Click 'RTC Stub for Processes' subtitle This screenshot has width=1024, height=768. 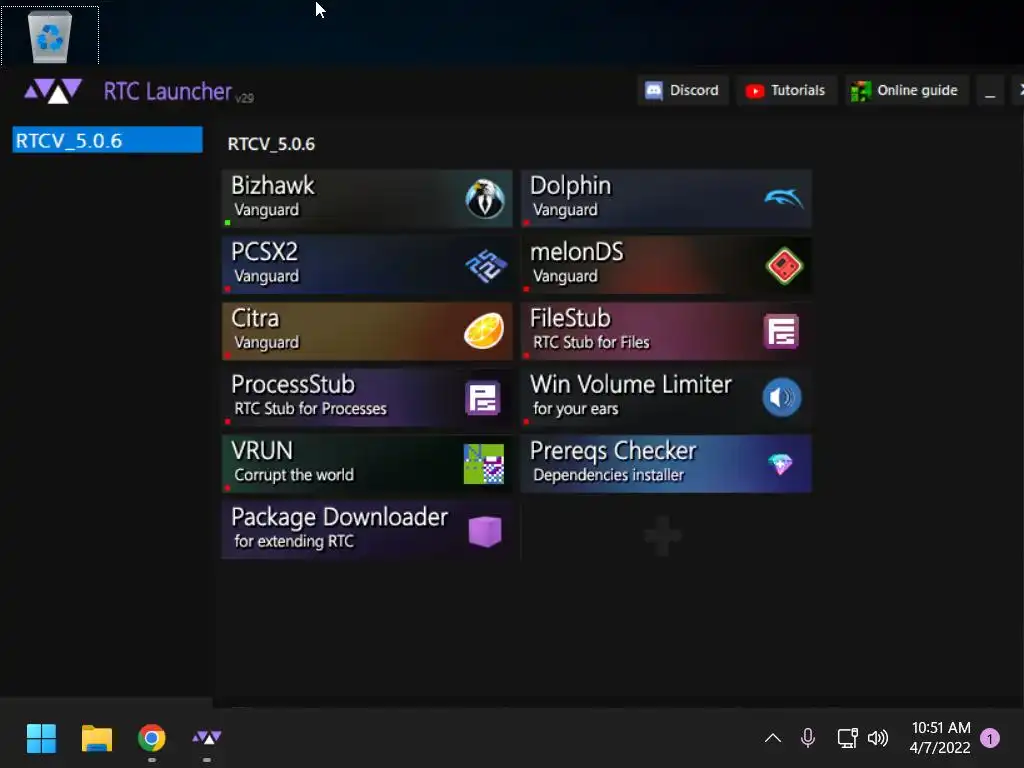310,409
